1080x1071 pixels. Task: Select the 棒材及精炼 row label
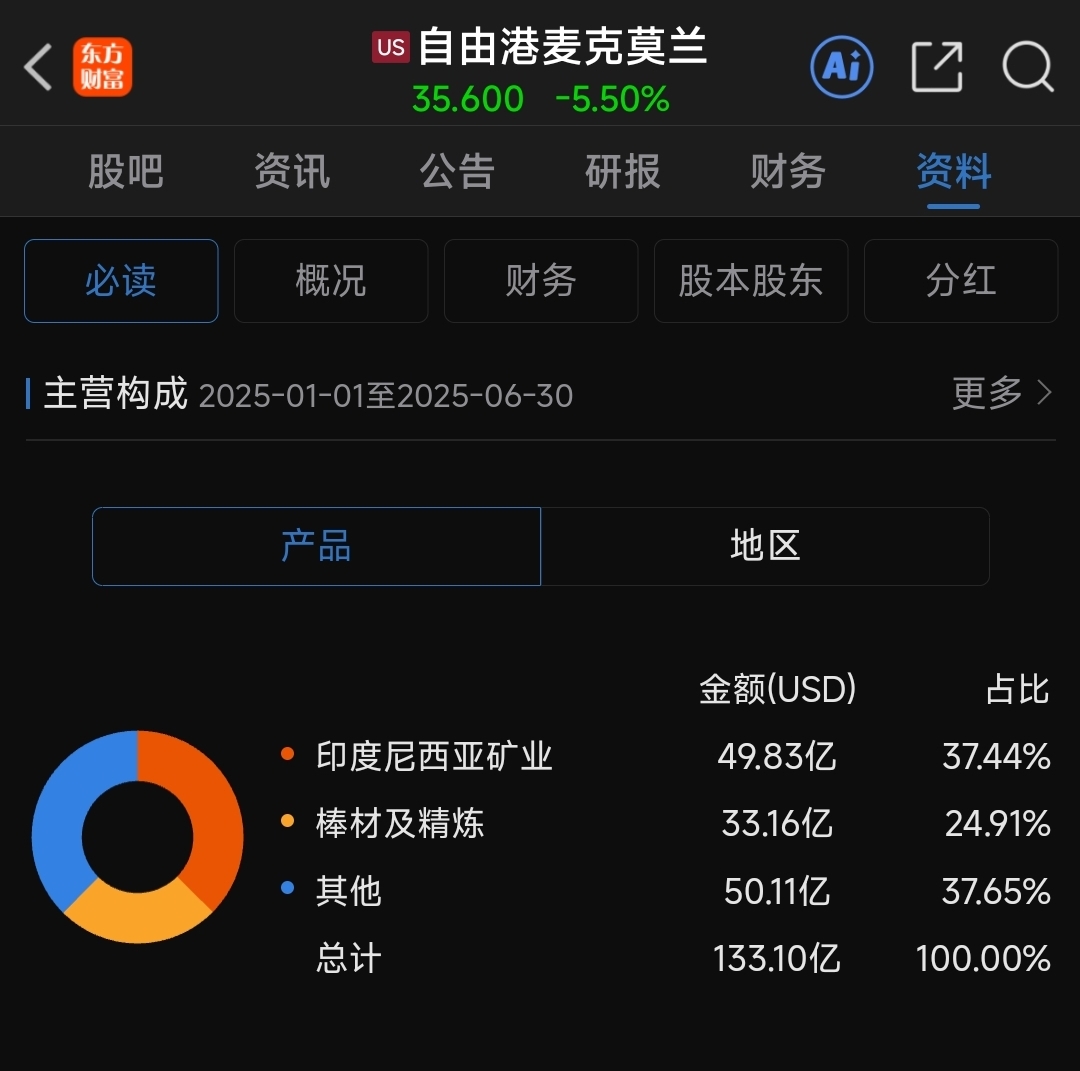click(400, 823)
